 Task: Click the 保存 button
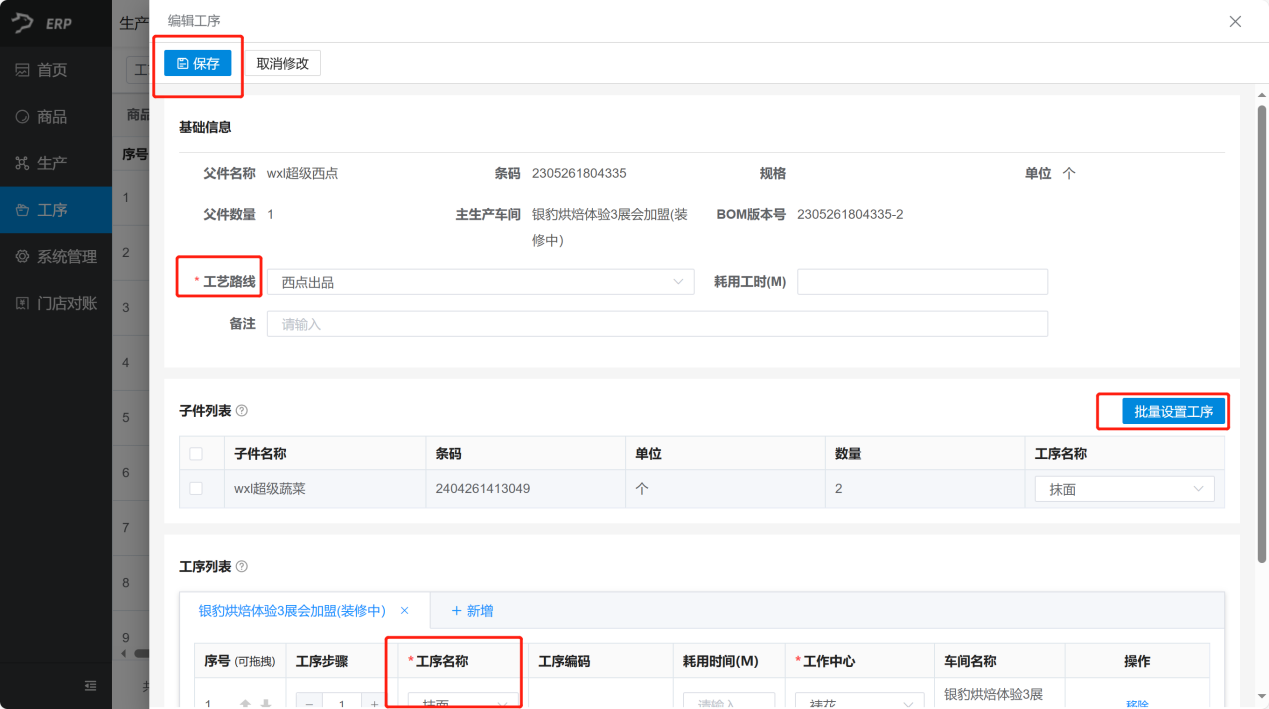coord(198,63)
